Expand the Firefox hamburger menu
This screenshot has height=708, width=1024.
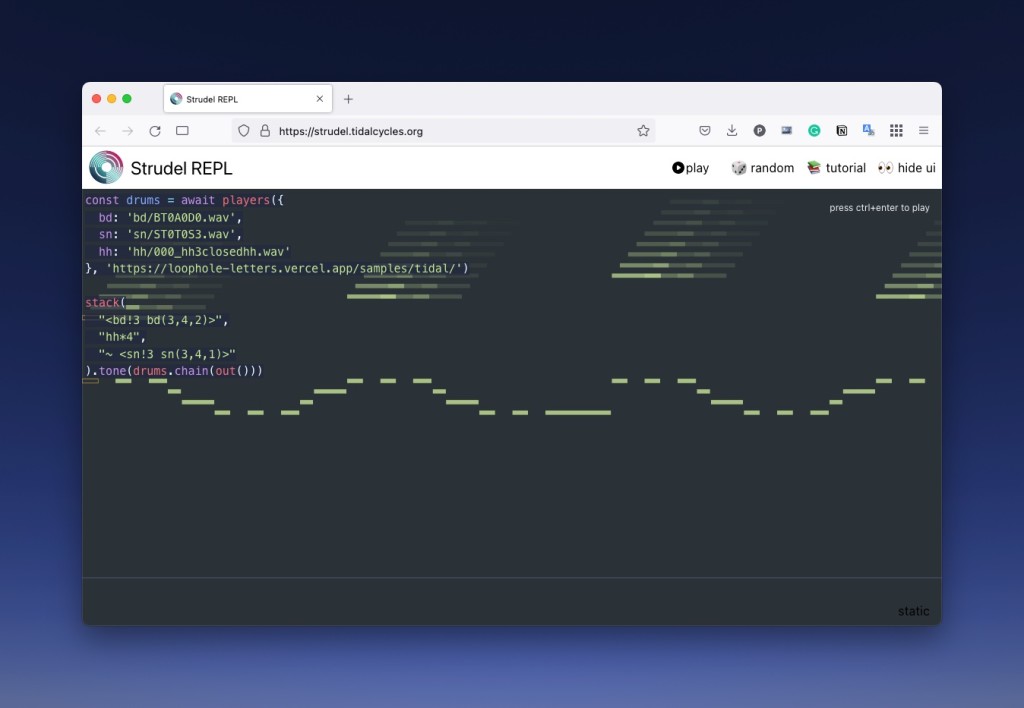923,131
